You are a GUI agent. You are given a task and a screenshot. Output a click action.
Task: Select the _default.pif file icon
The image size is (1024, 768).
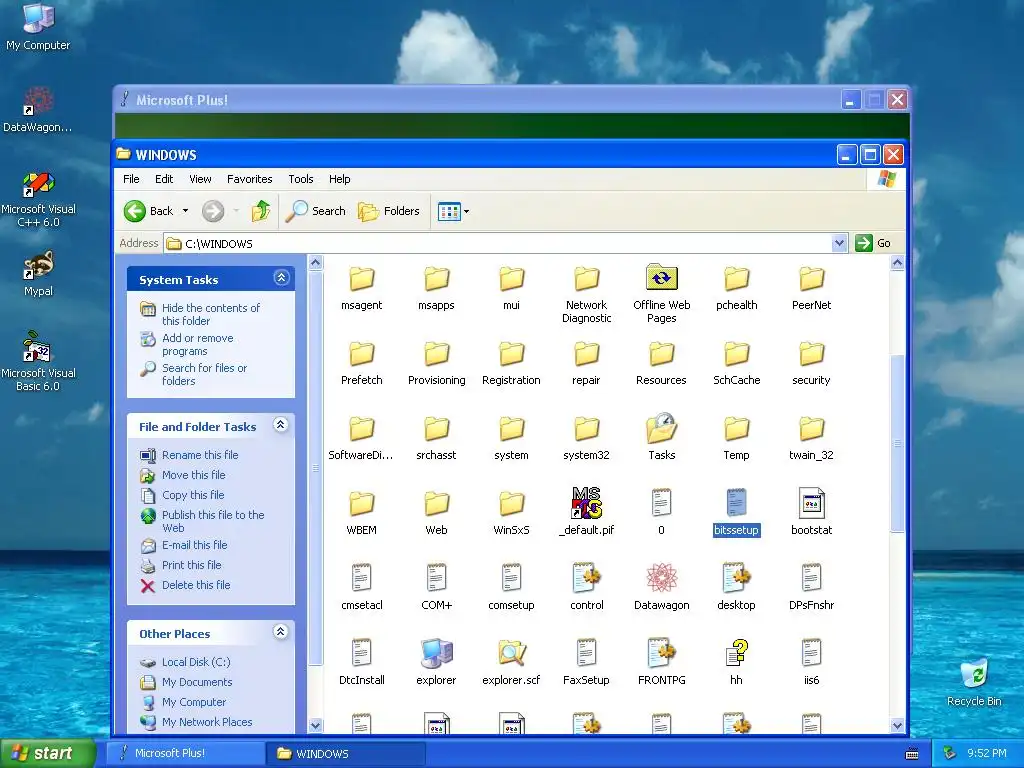586,511
